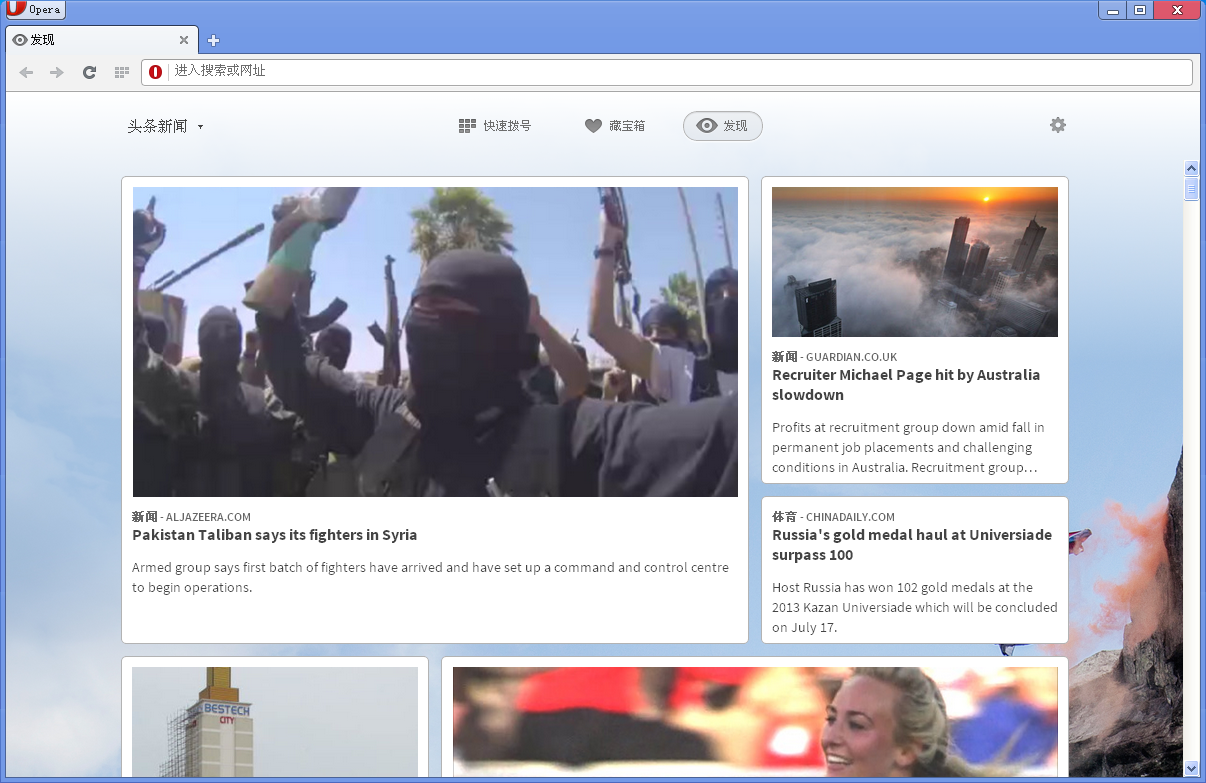The width and height of the screenshot is (1206, 783).
Task: Switch to 藏宝箱 page
Action: [x=615, y=126]
